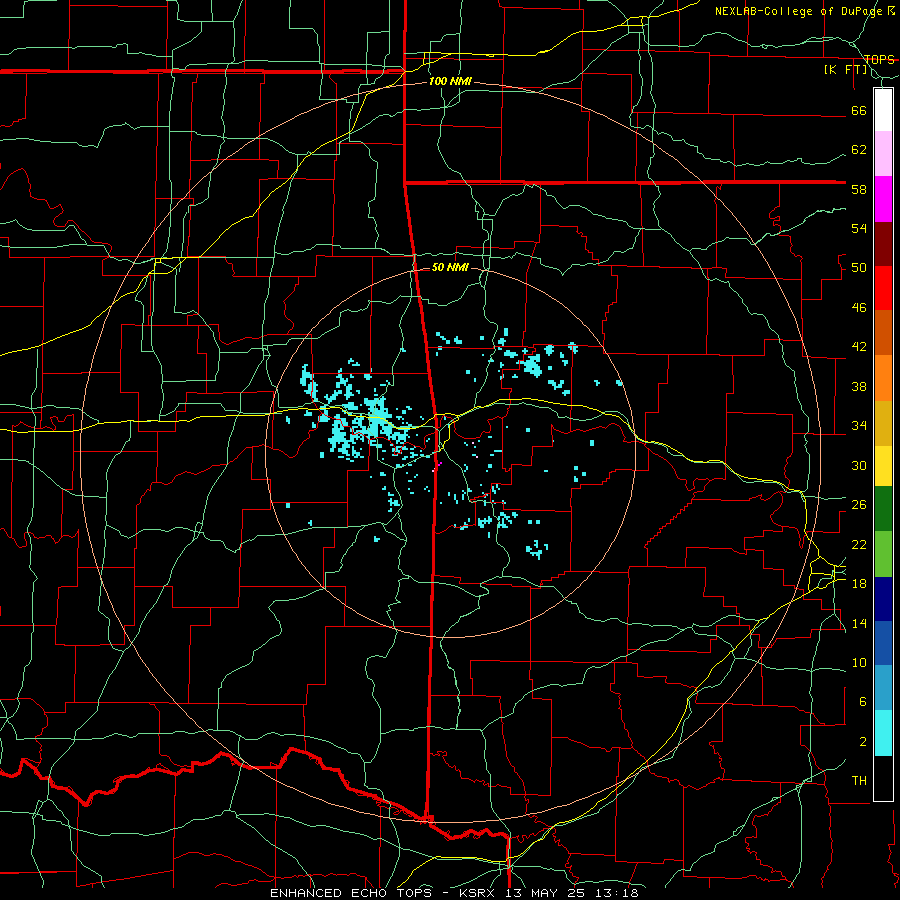This screenshot has width=900, height=900.
Task: Click the medium blue 18 kft swatch
Action: [x=883, y=643]
